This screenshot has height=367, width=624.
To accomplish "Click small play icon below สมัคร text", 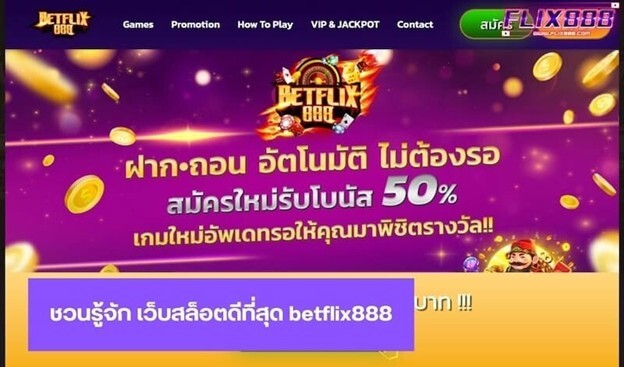I will point(505,33).
